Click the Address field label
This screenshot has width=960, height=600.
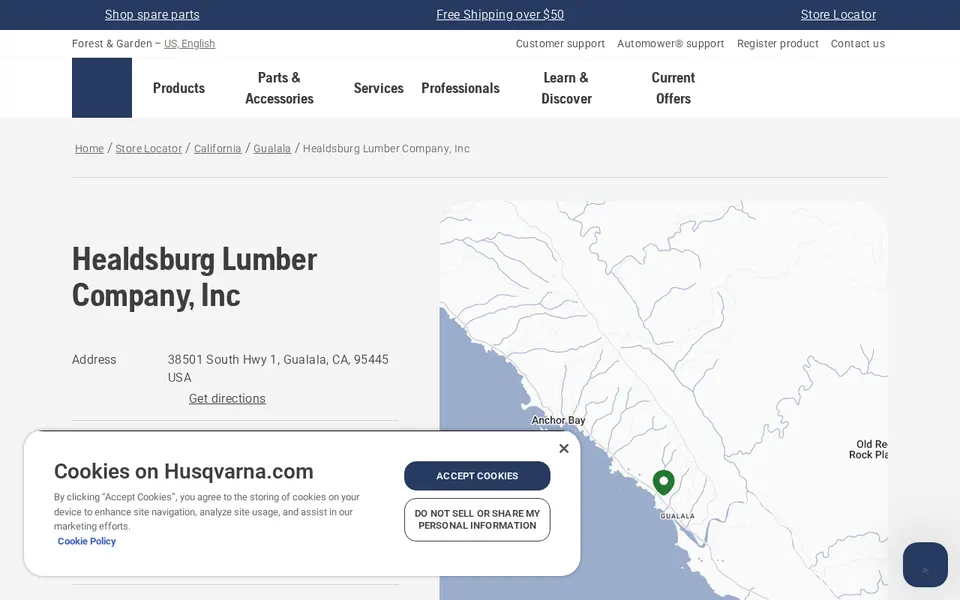pyautogui.click(x=94, y=360)
